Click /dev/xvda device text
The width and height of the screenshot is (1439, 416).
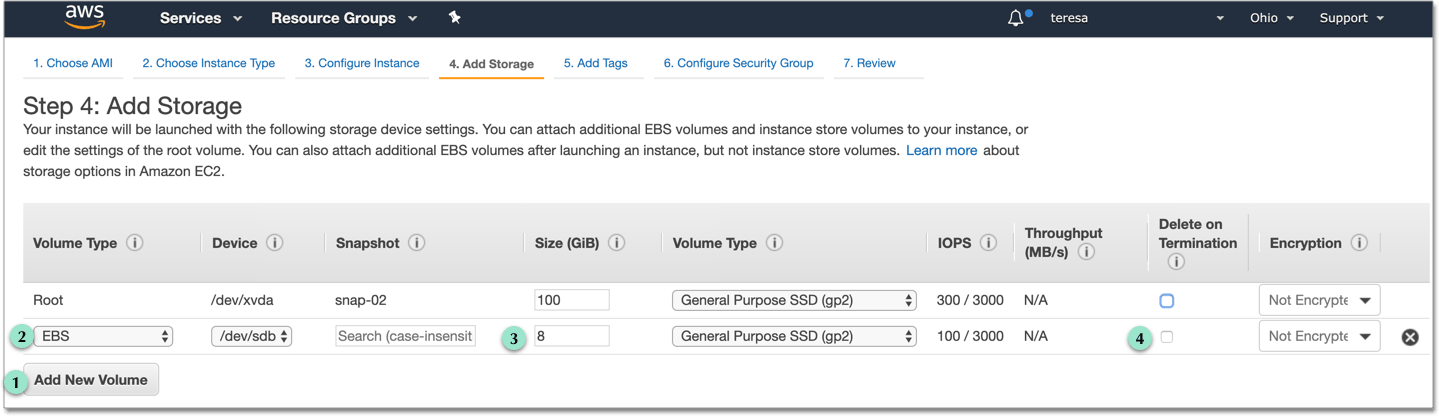[x=242, y=300]
